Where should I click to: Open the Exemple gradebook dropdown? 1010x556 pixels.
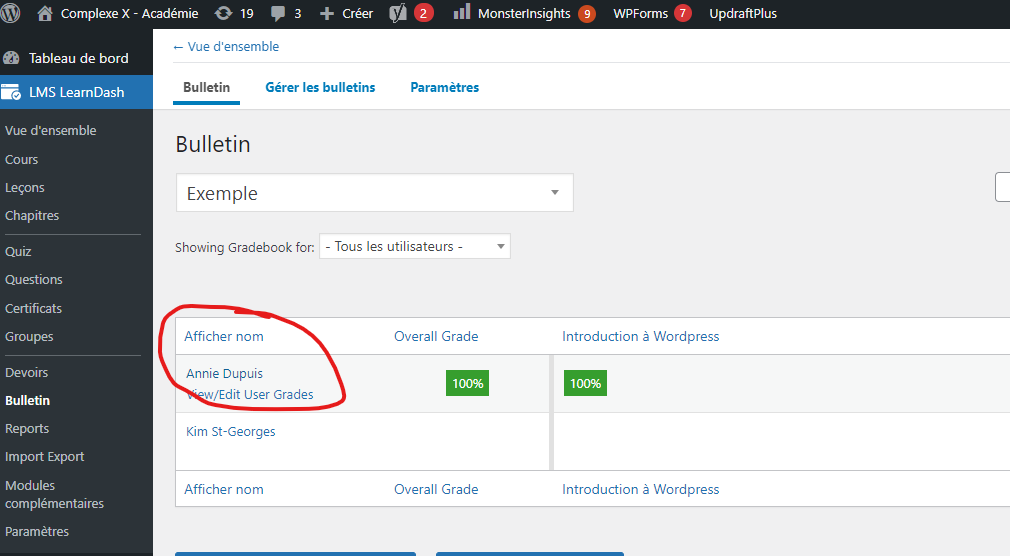tap(374, 193)
